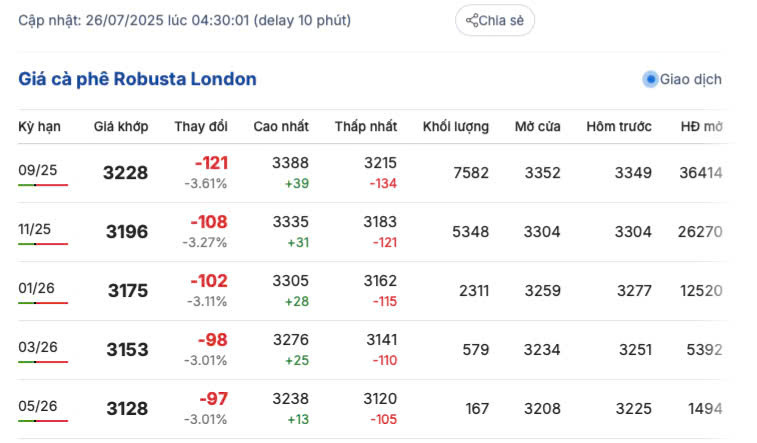757x443 pixels.
Task: Click the Khối lượng column header
Action: tap(456, 127)
